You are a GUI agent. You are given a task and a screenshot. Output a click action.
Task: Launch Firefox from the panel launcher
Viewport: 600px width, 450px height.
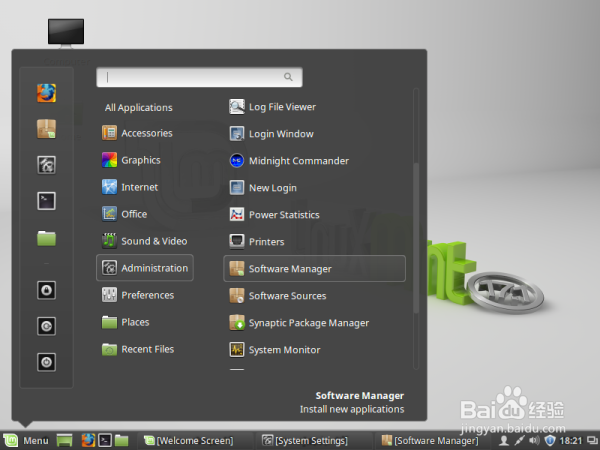click(x=88, y=440)
